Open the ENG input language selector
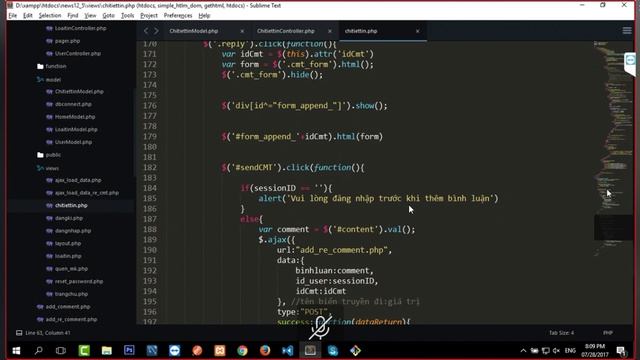This screenshot has width=640, height=360. point(570,351)
